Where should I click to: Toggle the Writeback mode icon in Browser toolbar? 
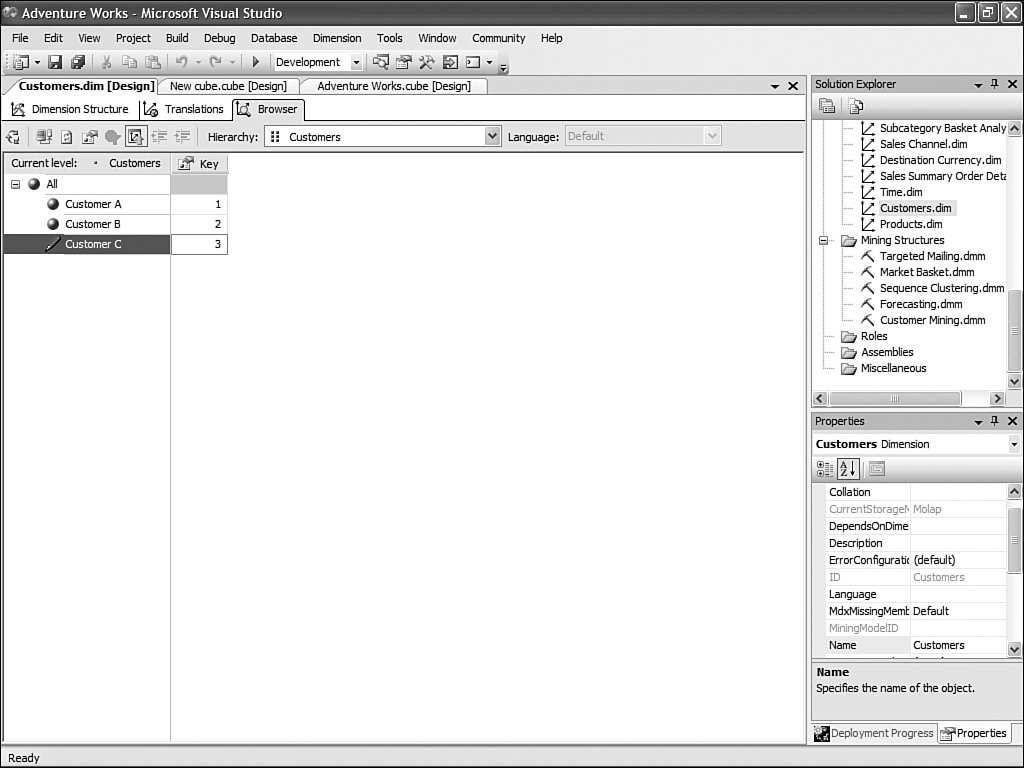pyautogui.click(x=136, y=136)
